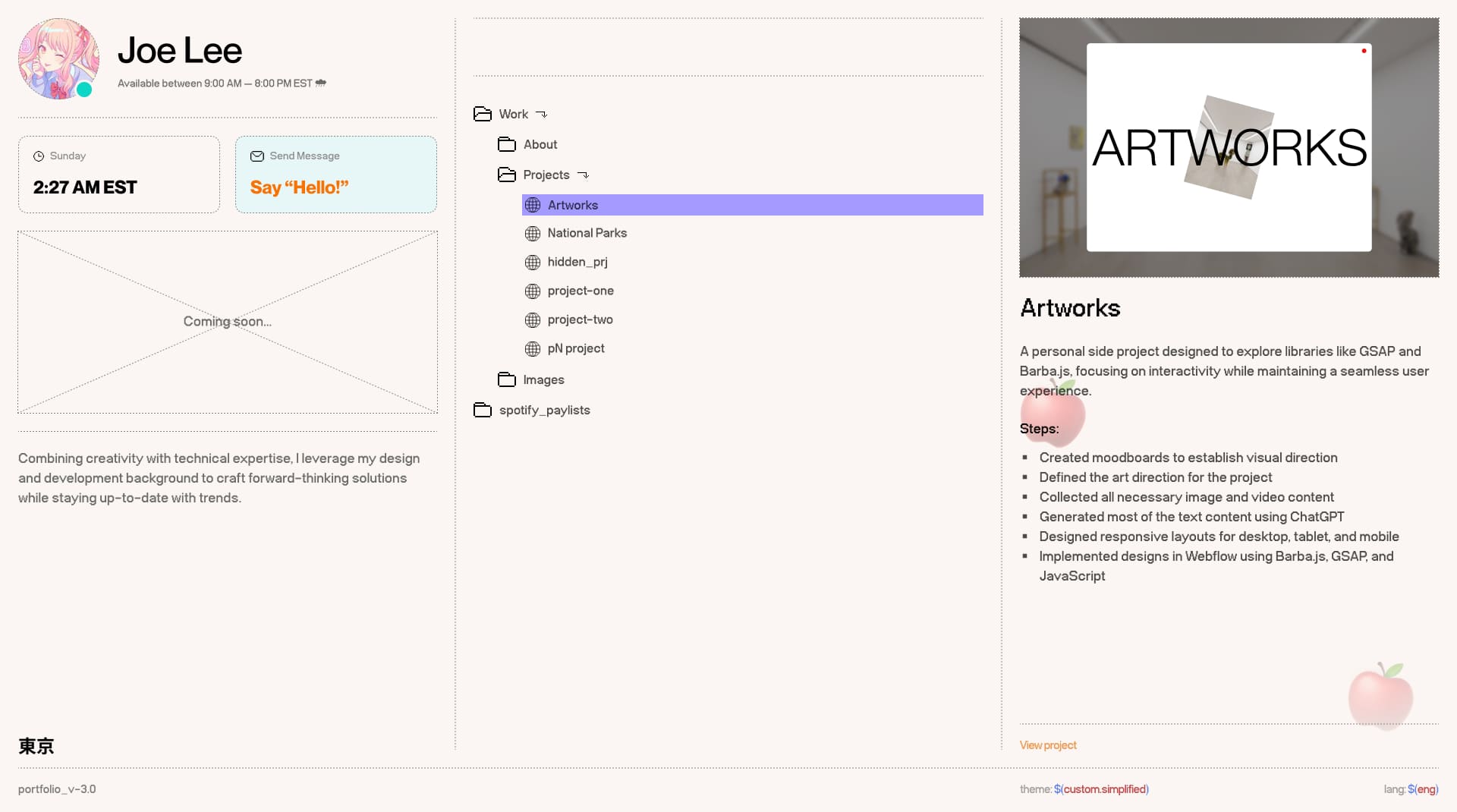Open the View project link
This screenshot has width=1457, height=812.
tap(1047, 745)
